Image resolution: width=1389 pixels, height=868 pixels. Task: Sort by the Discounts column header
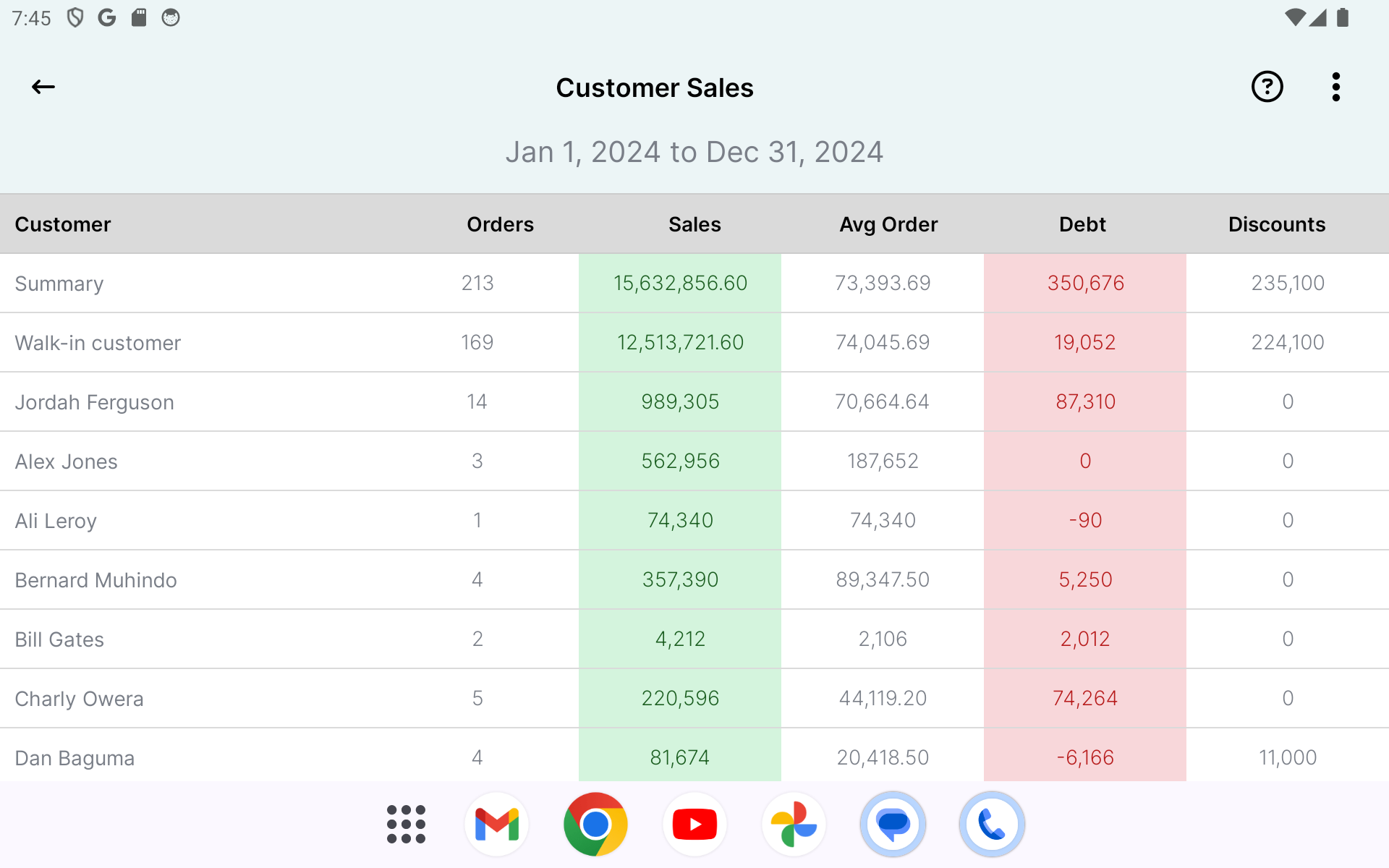coord(1277,224)
